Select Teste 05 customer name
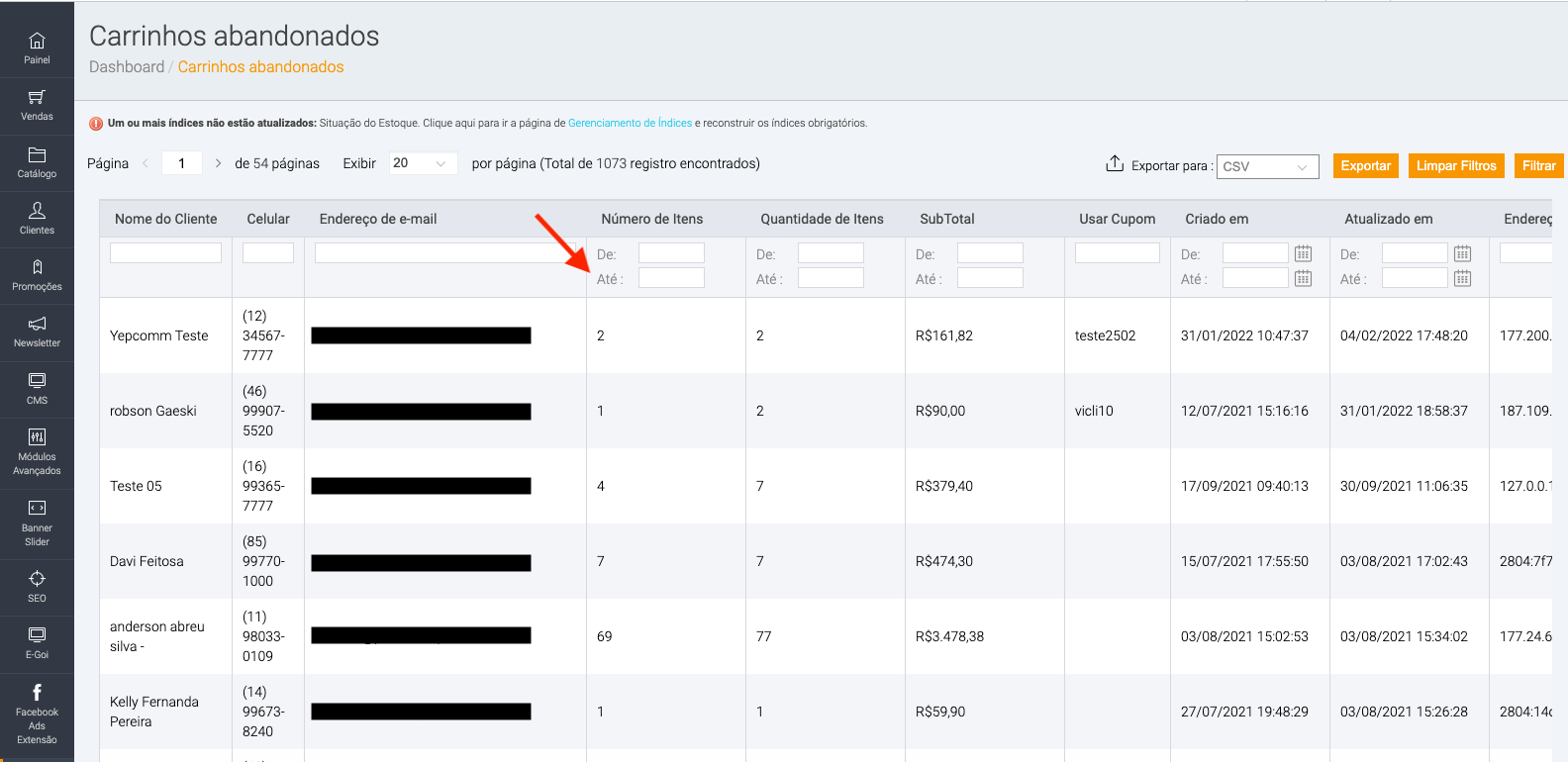This screenshot has width=1568, height=762. [x=136, y=486]
